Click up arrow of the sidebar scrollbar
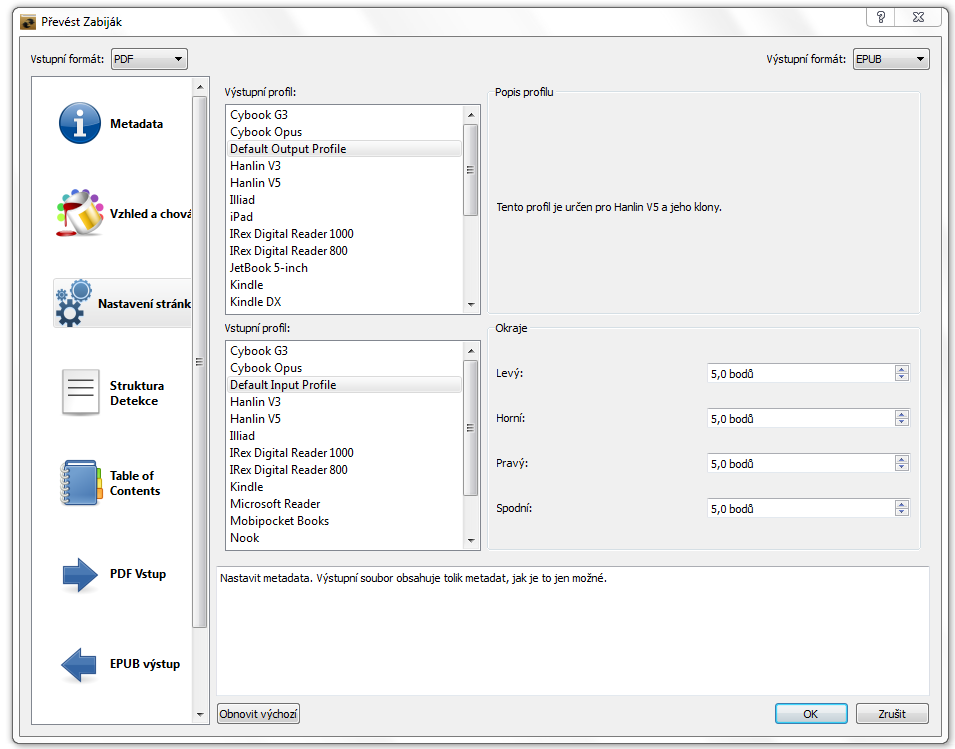 200,88
